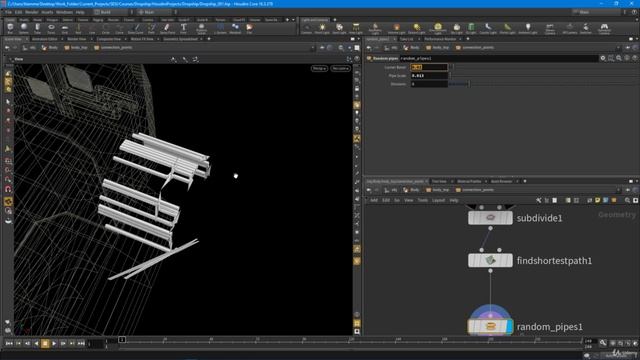Select the subdivide1 node
The image size is (640, 360).
(490, 218)
